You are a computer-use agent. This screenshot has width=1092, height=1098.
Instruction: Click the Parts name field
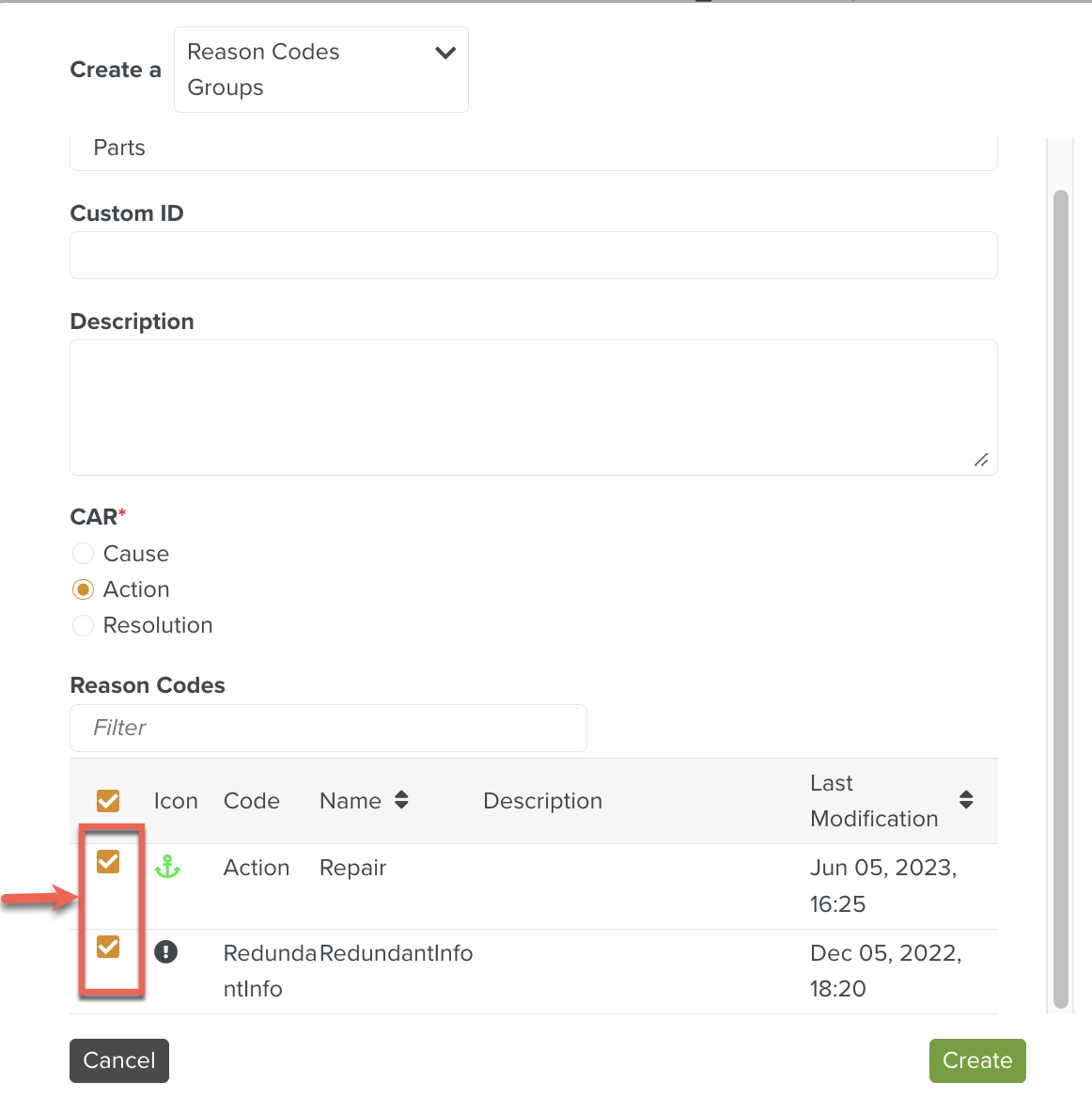point(533,149)
